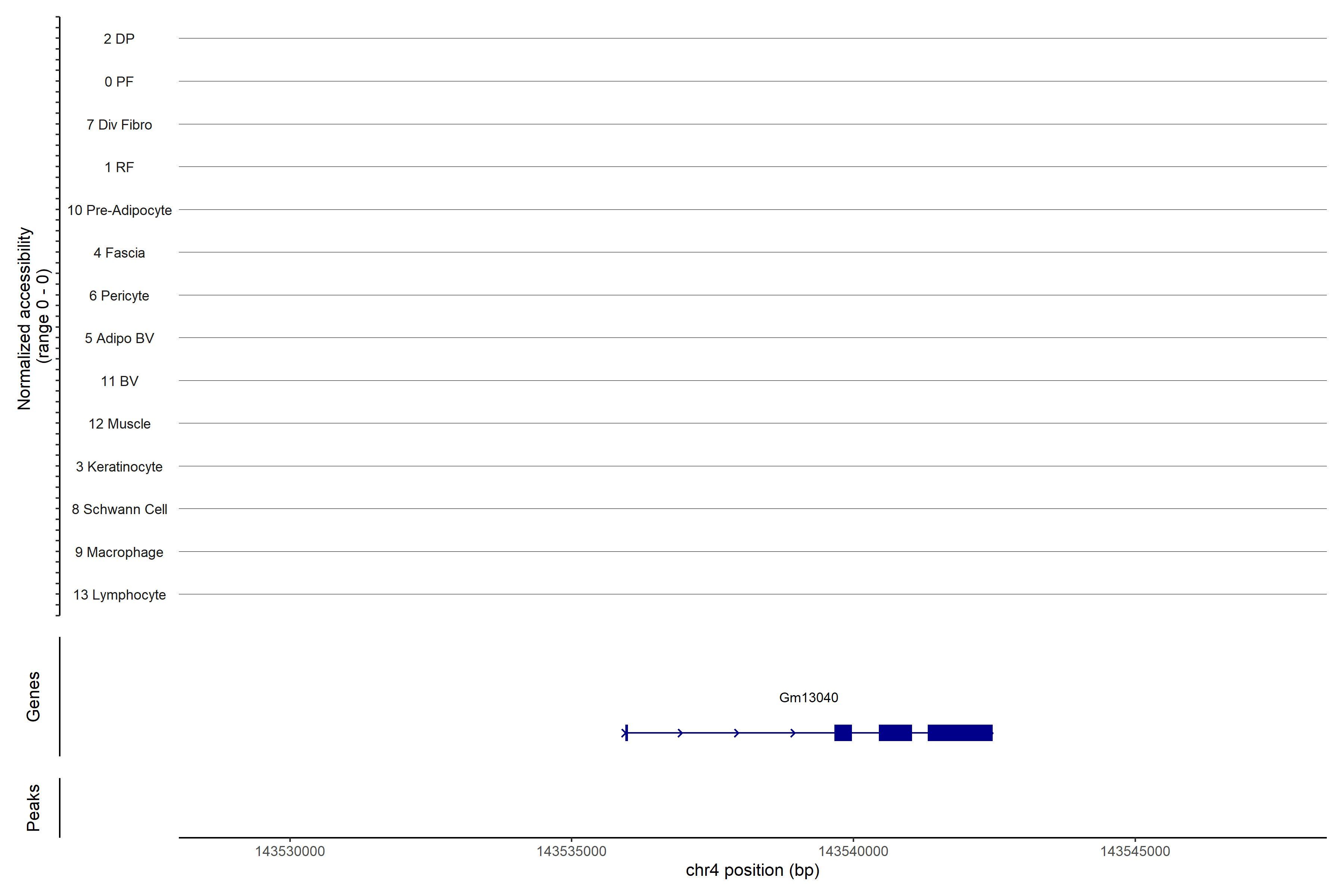Image resolution: width=1344 pixels, height=896 pixels.
Task: Click the largest Gm13040 exon block
Action: [959, 732]
